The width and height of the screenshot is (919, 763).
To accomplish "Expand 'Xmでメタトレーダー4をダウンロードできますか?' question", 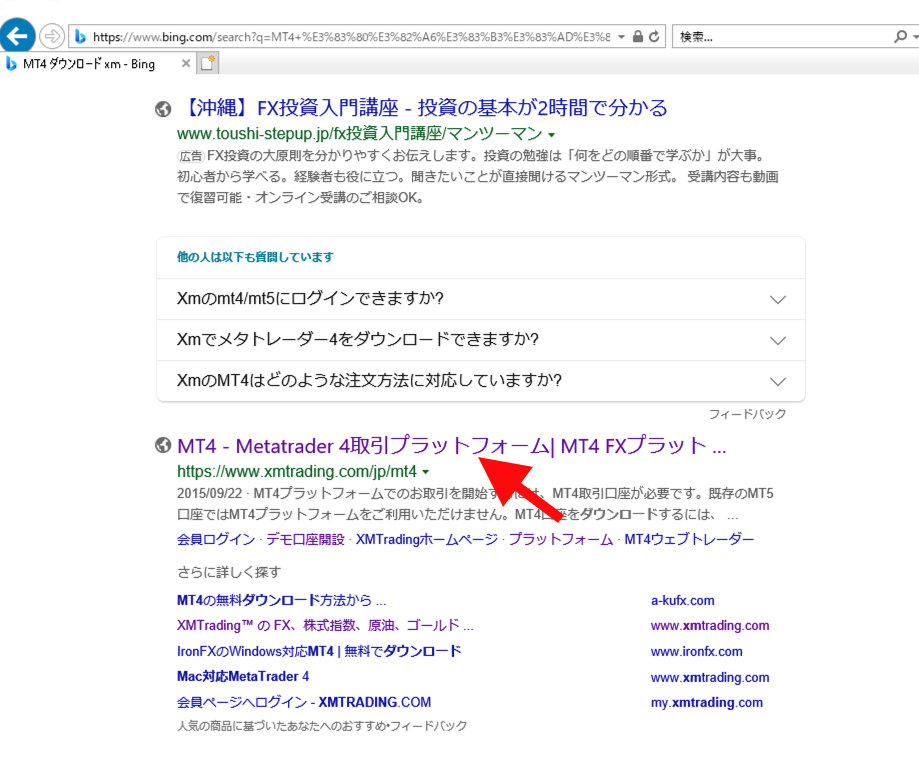I will [777, 340].
